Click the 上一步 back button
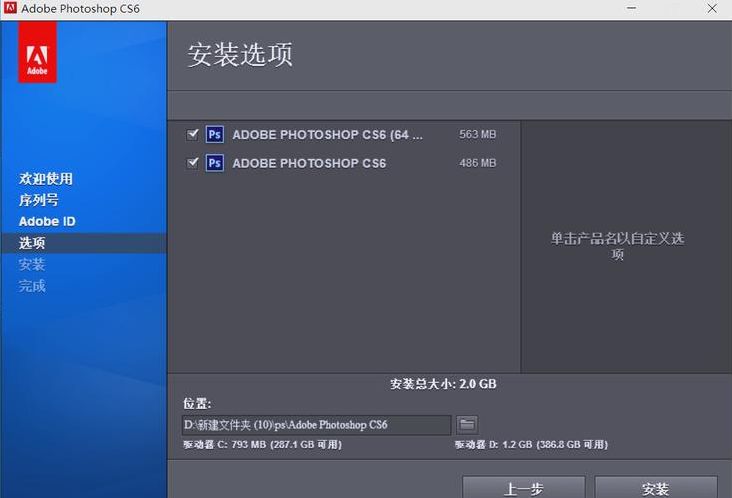Image resolution: width=732 pixels, height=498 pixels. pos(524,487)
